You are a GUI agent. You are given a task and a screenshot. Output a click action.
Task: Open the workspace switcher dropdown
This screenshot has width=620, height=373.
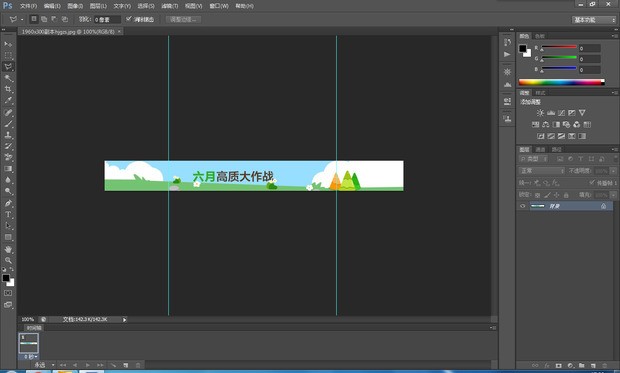pos(594,20)
